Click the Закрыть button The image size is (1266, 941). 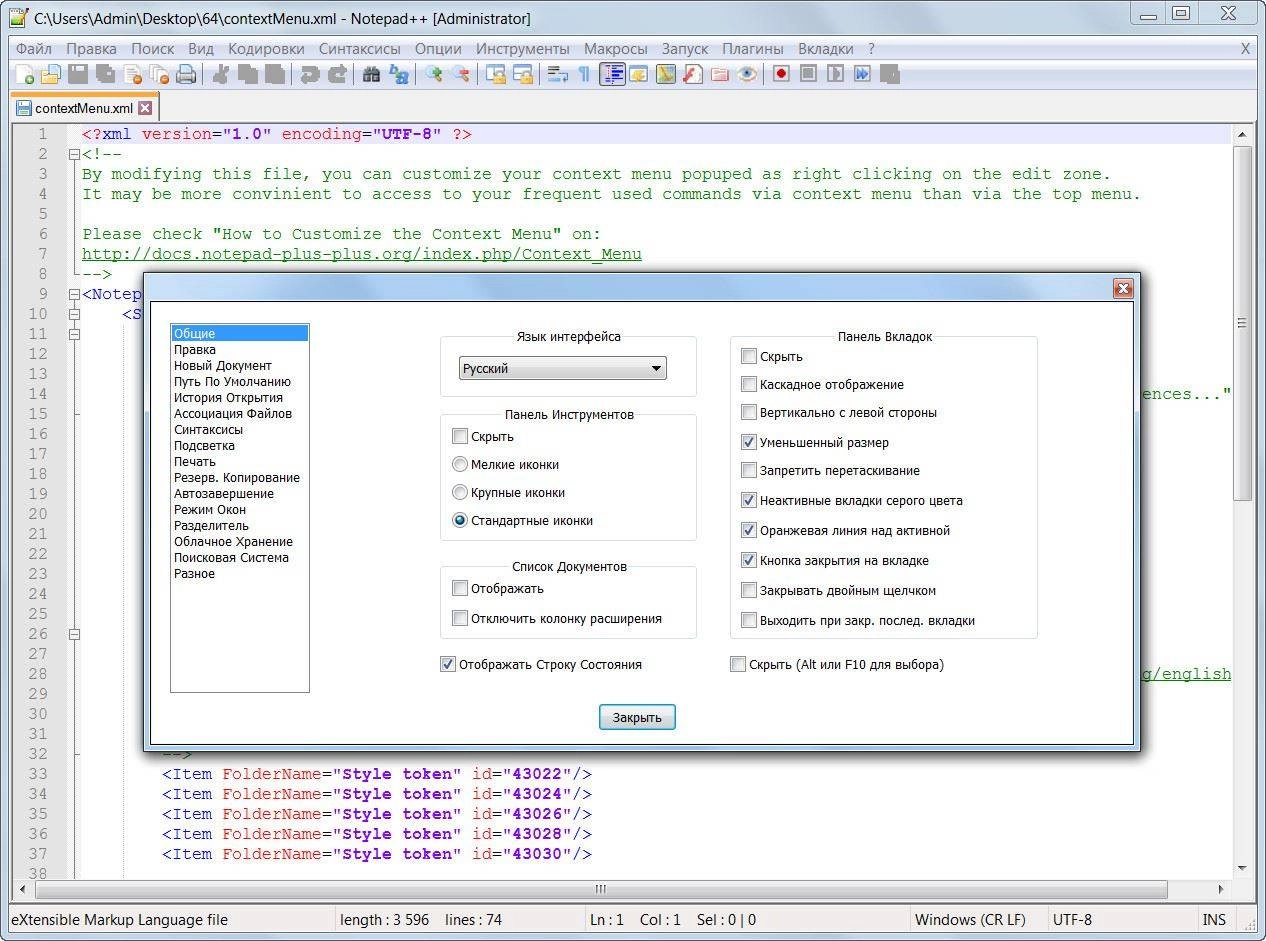(x=637, y=717)
